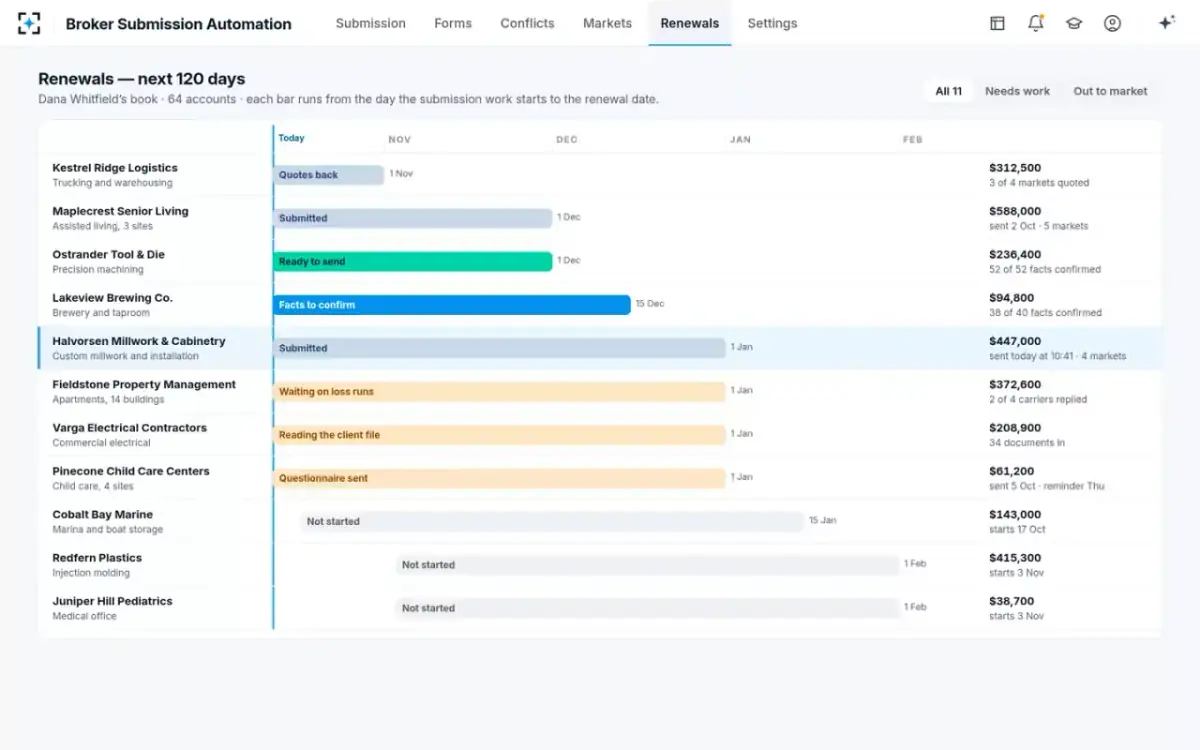Show All 11 renewals filter

pyautogui.click(x=948, y=91)
